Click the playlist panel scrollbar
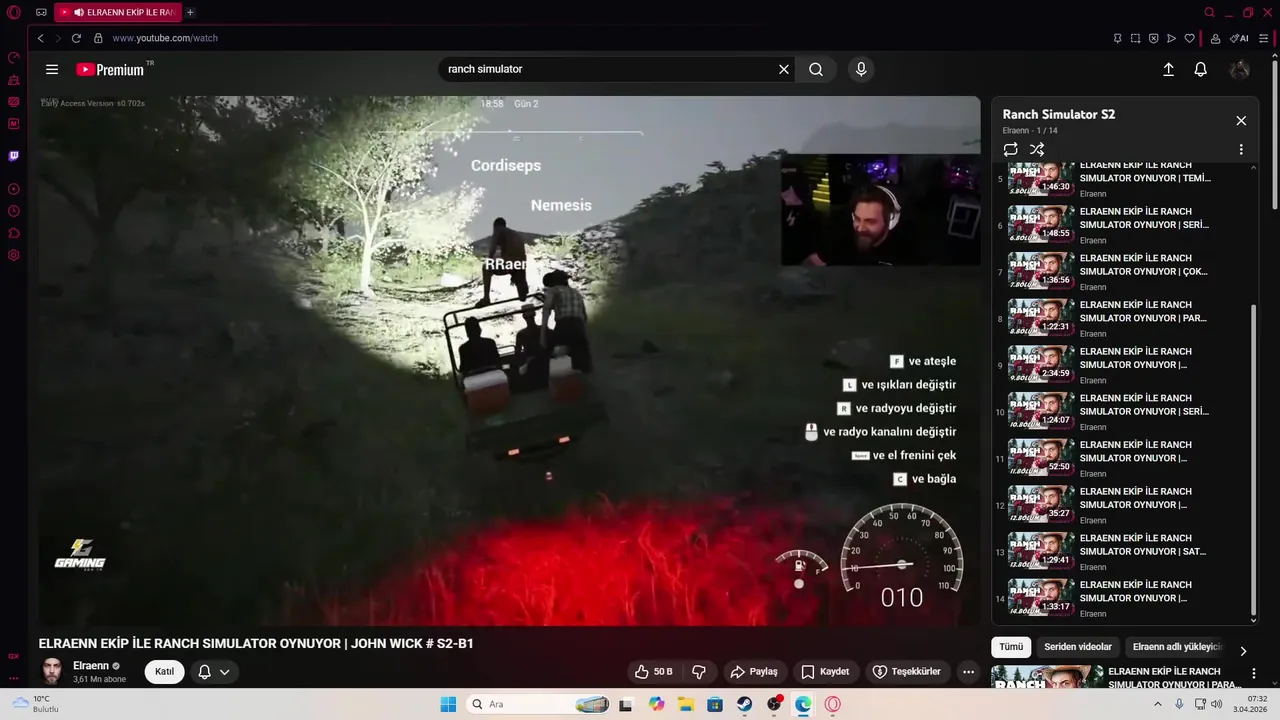This screenshot has height=720, width=1280. coord(1254,460)
